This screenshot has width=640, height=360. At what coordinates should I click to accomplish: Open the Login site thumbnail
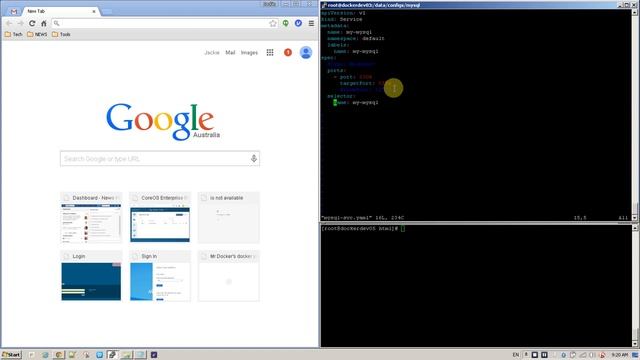(91, 276)
